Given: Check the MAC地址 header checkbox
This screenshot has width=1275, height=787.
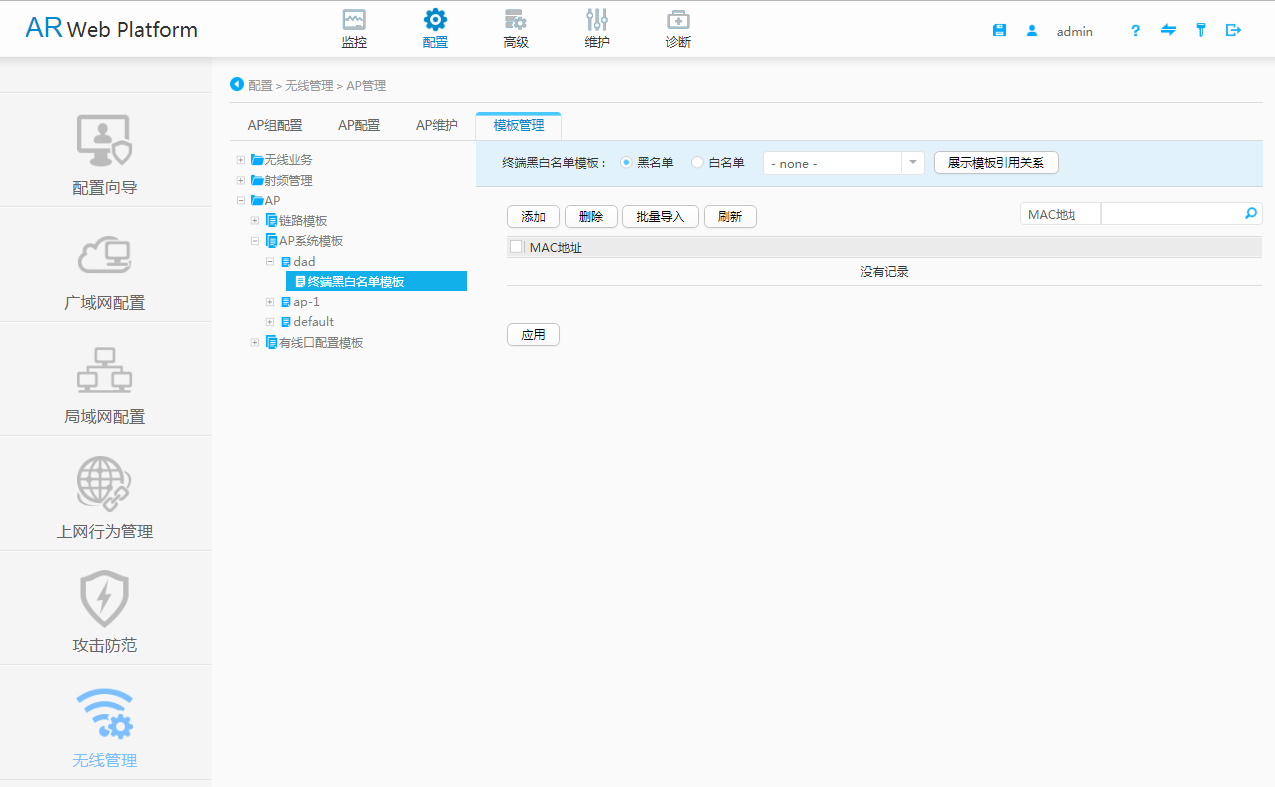Looking at the screenshot, I should point(515,246).
